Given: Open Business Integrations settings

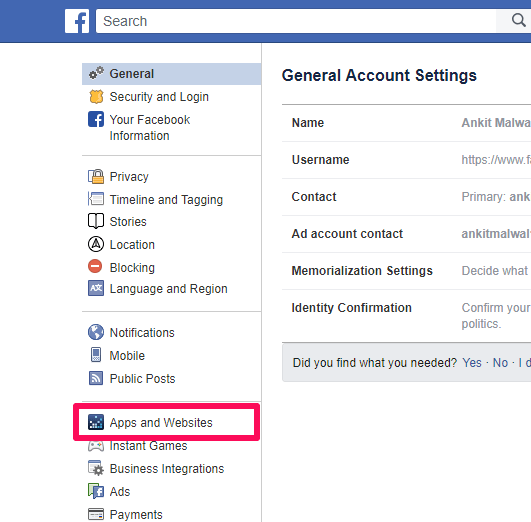Looking at the screenshot, I should pos(167,469).
